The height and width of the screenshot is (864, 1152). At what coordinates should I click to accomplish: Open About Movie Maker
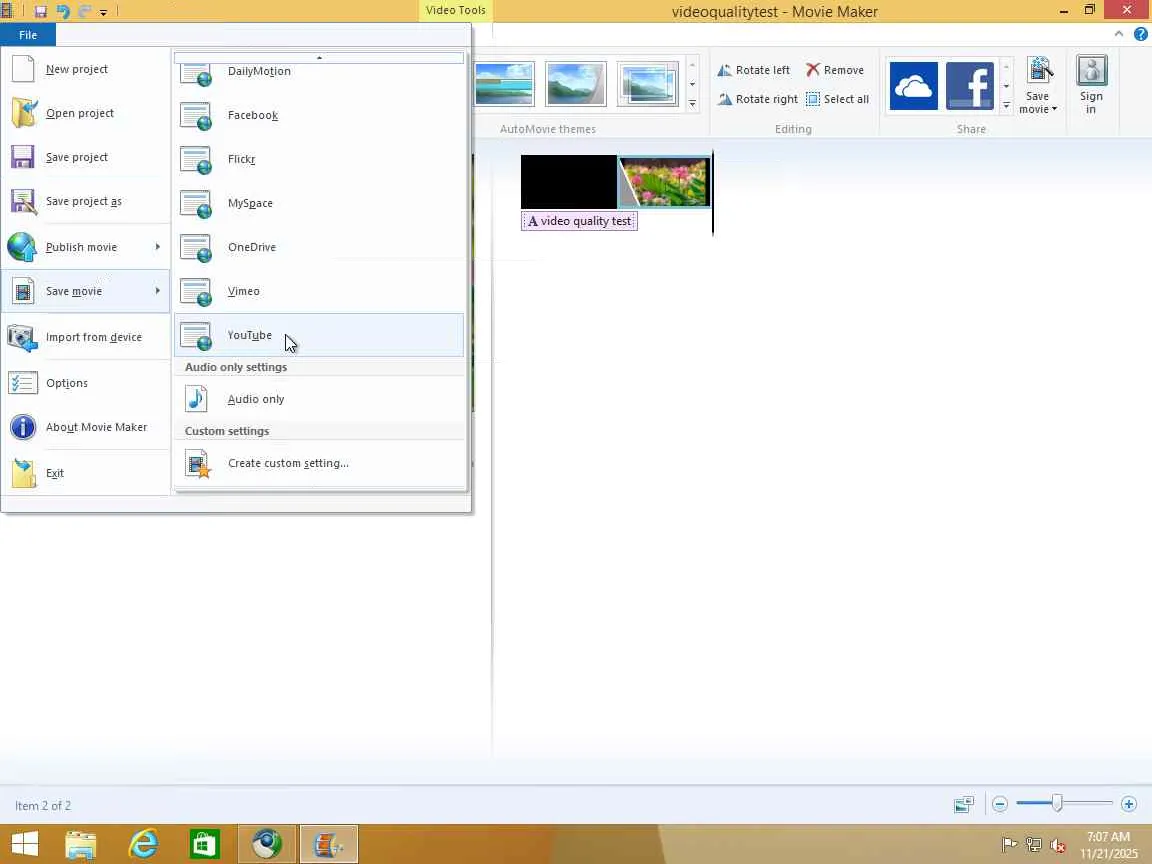85,427
